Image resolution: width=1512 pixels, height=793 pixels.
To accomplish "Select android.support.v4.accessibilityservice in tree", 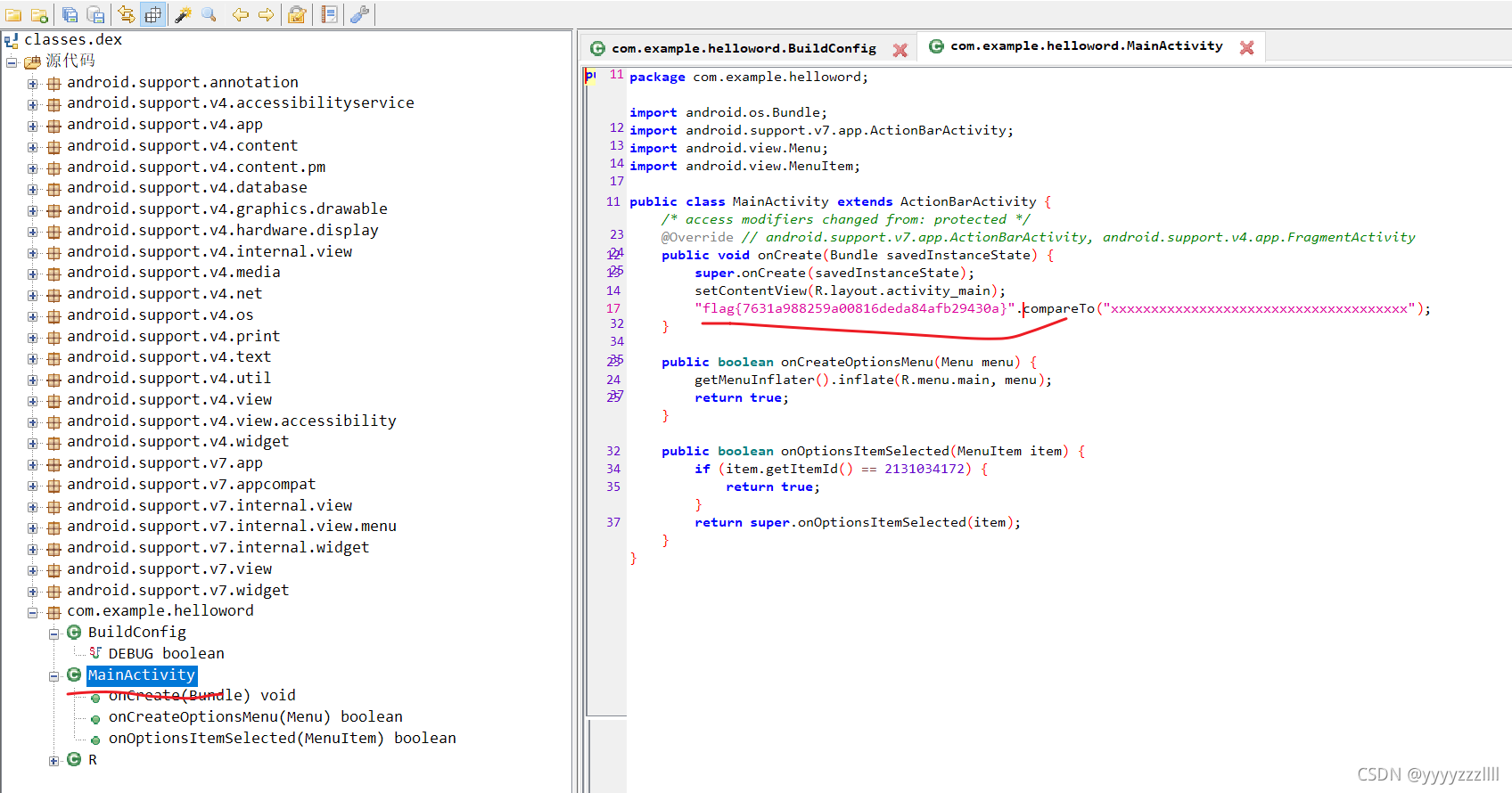I will pos(241,102).
